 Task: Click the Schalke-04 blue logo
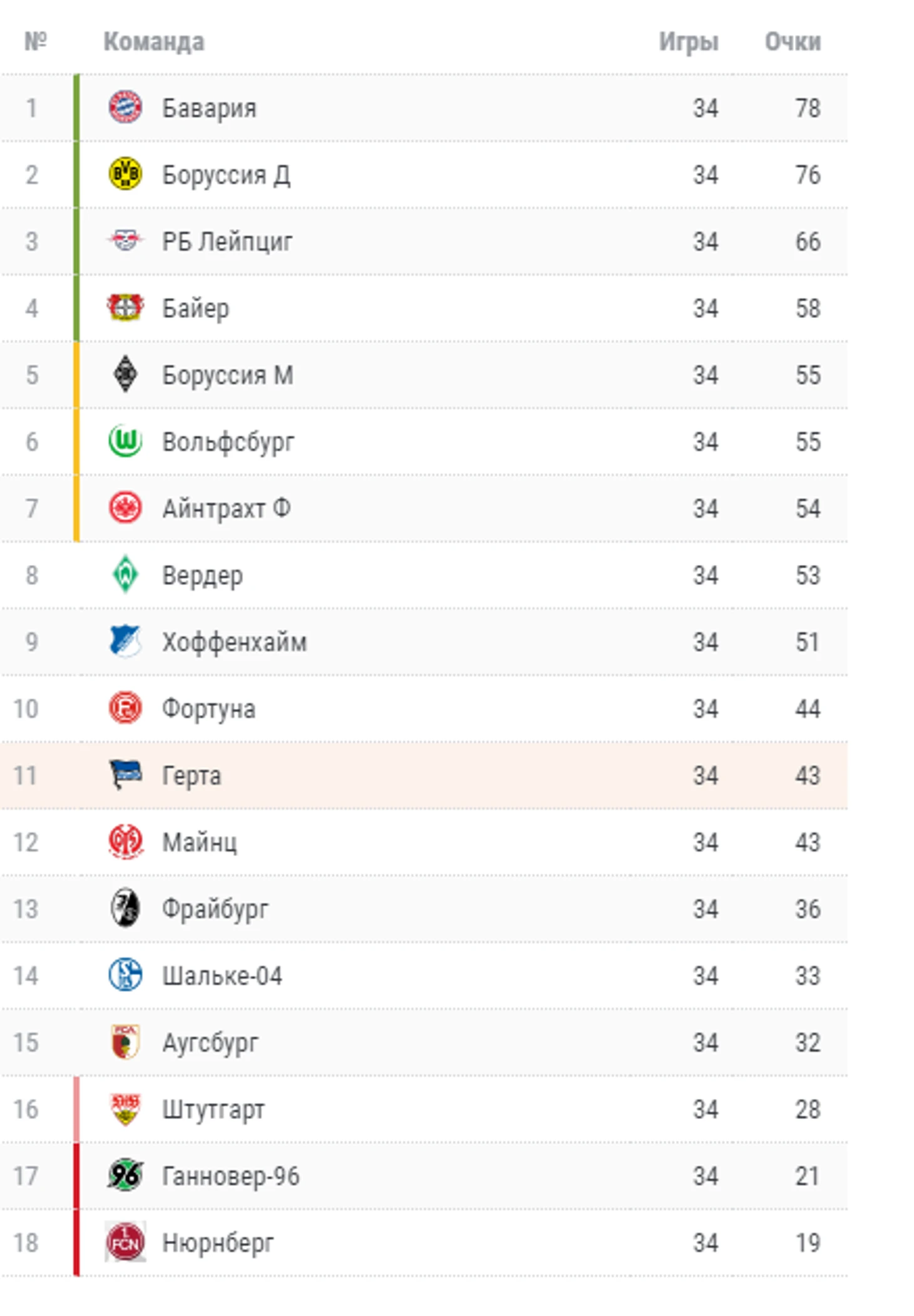[x=125, y=974]
